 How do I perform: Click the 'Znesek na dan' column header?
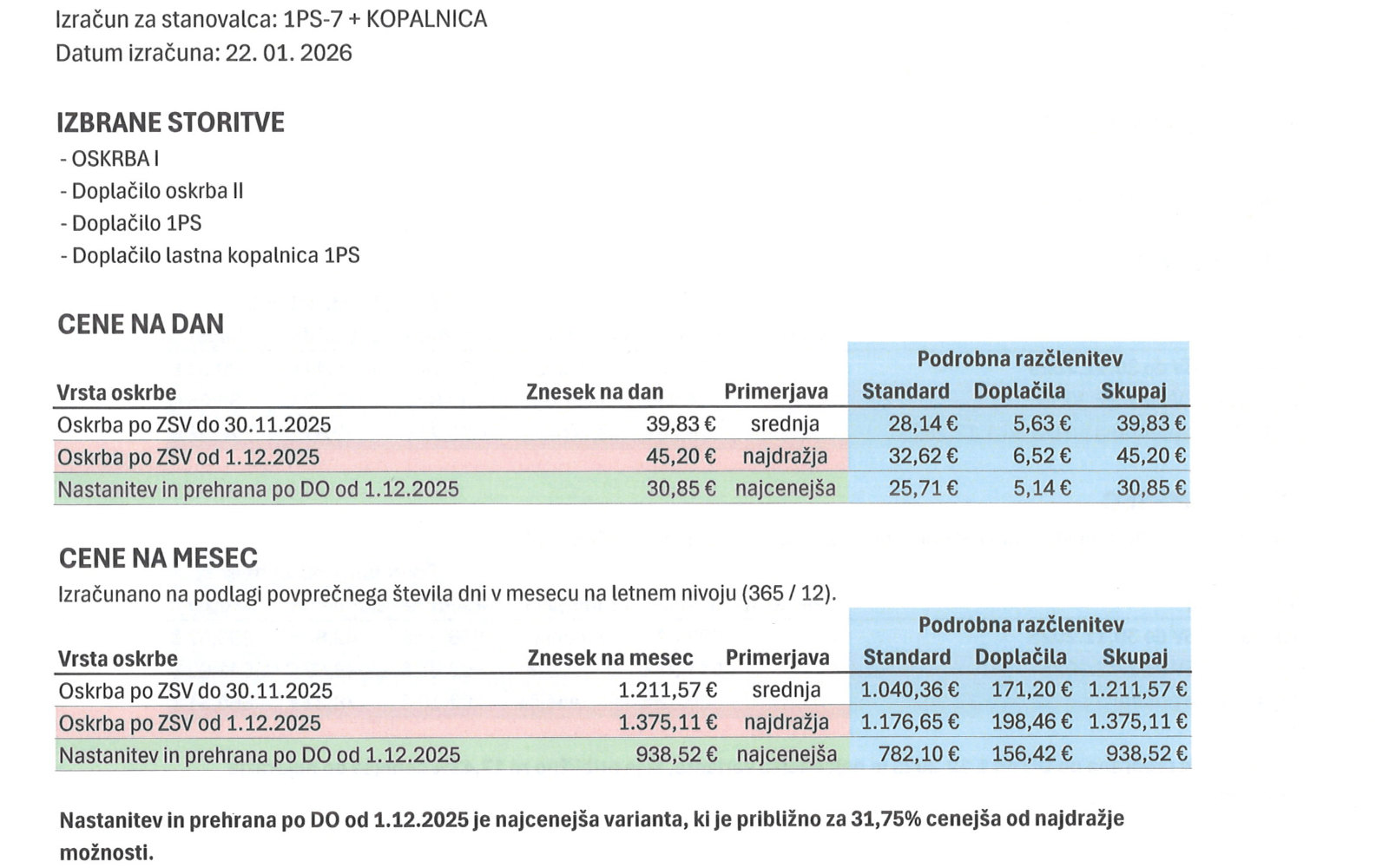coord(595,392)
